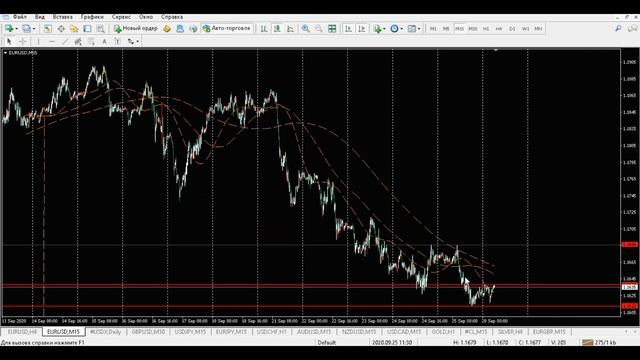Viewport: 640px width, 360px height.
Task: Toggle the chart shift icon
Action: pyautogui.click(x=362, y=29)
